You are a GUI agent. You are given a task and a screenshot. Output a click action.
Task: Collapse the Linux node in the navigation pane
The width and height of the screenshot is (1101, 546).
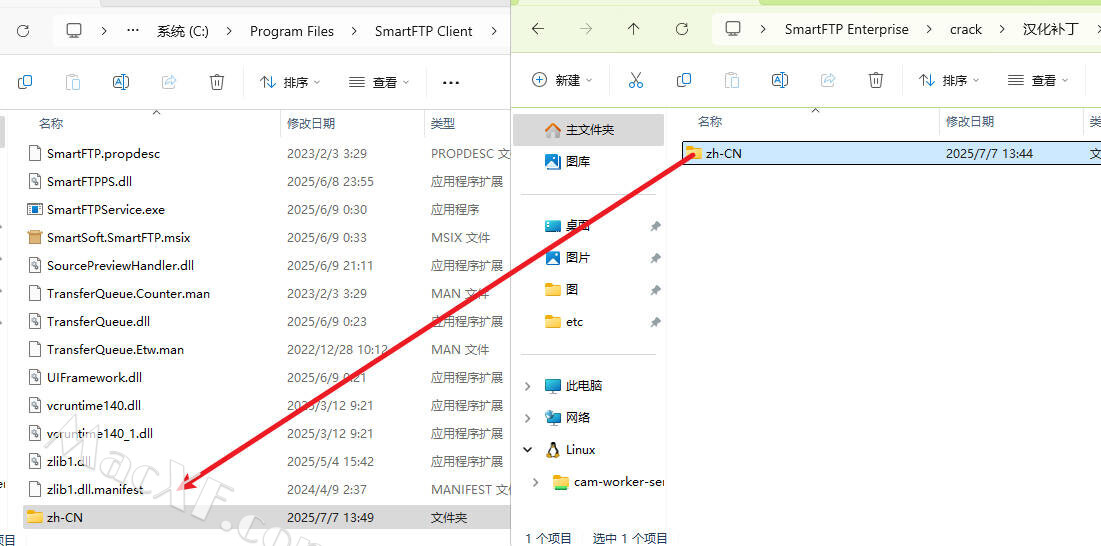[x=528, y=450]
